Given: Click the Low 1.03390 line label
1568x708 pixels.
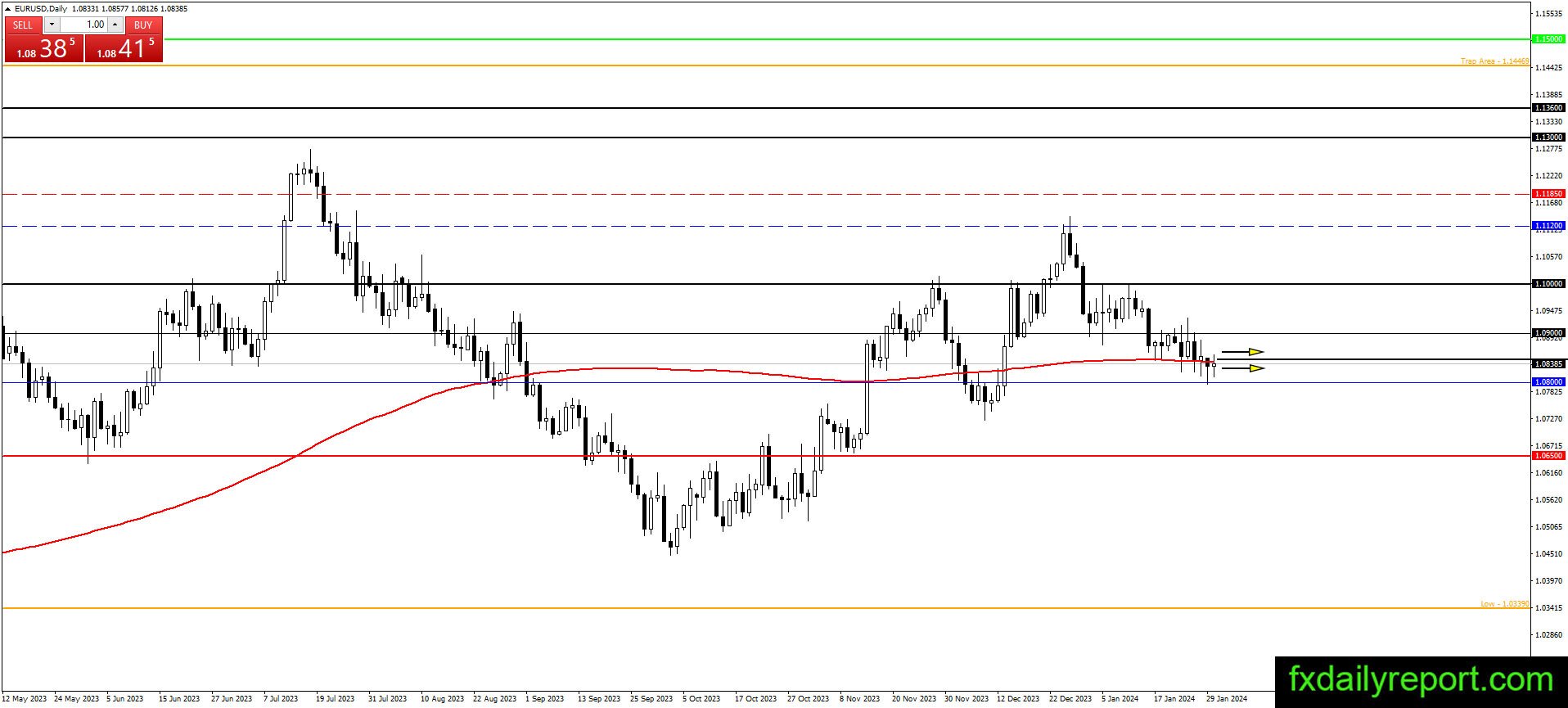Looking at the screenshot, I should click(x=1504, y=604).
